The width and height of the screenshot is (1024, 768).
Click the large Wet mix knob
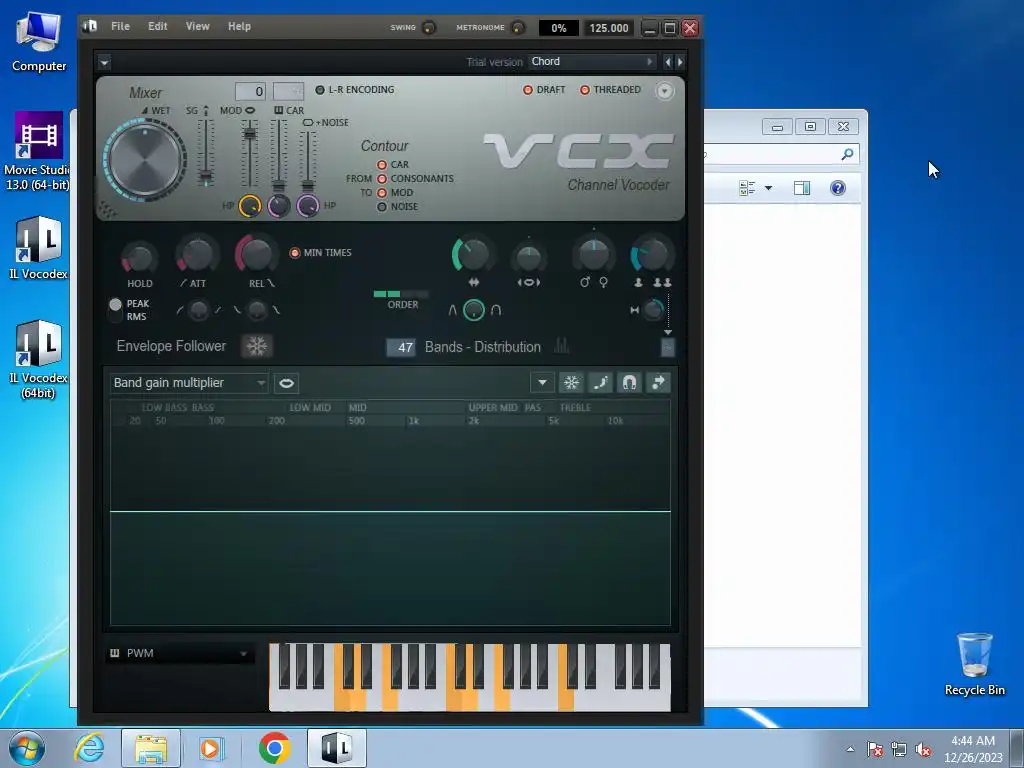pyautogui.click(x=145, y=159)
